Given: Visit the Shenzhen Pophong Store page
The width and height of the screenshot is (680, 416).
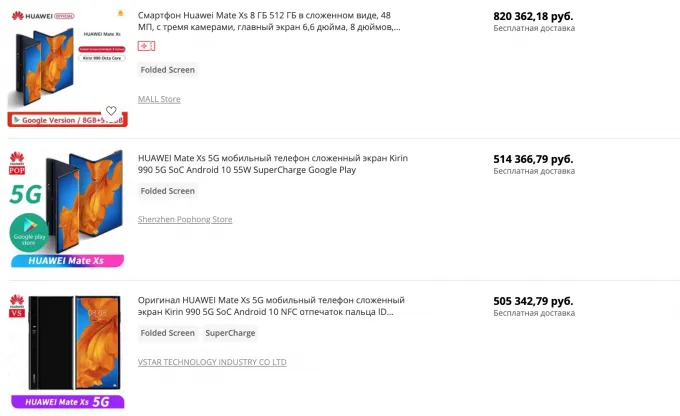Looking at the screenshot, I should (x=185, y=219).
